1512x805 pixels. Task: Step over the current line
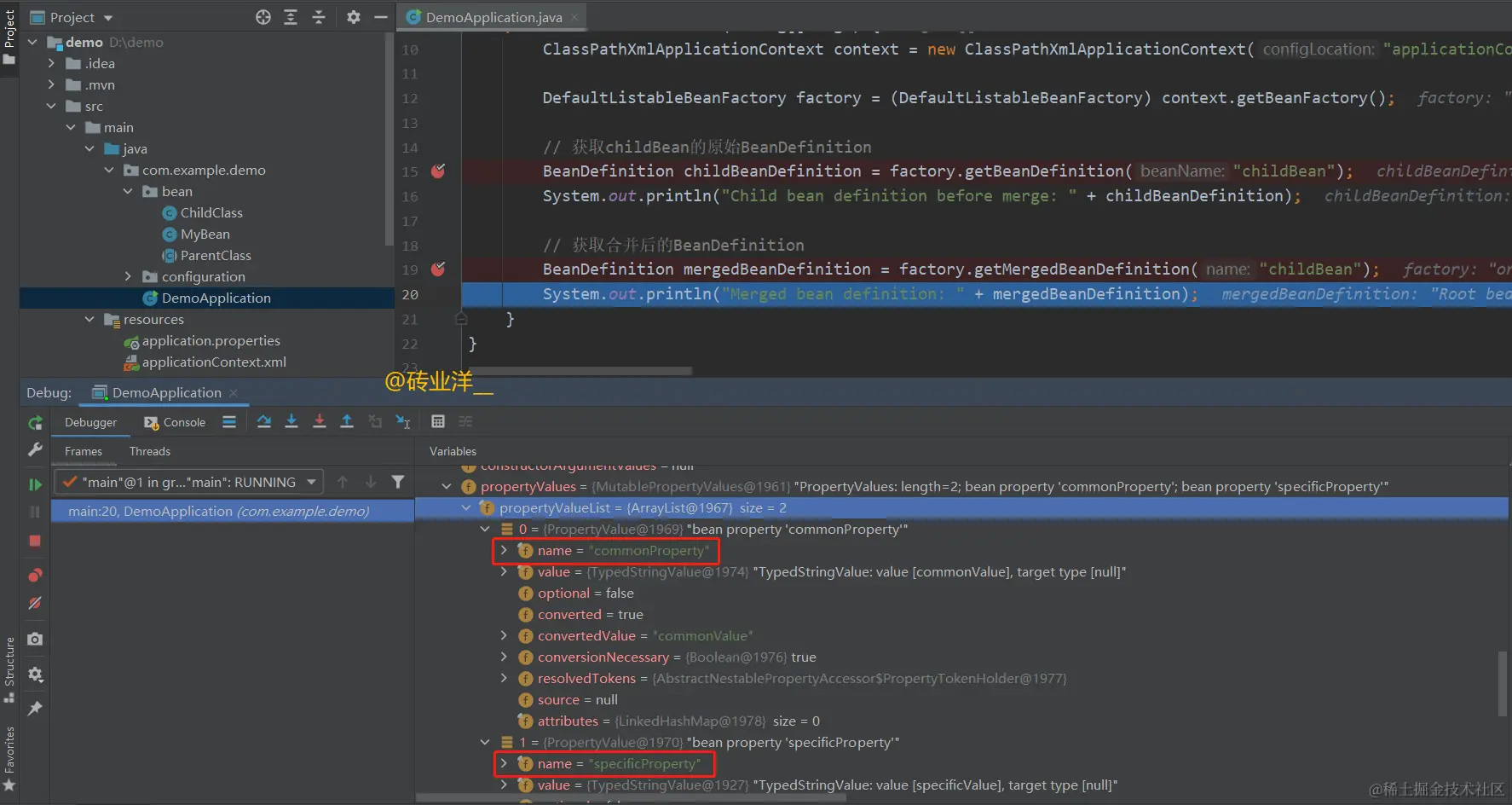tap(264, 421)
